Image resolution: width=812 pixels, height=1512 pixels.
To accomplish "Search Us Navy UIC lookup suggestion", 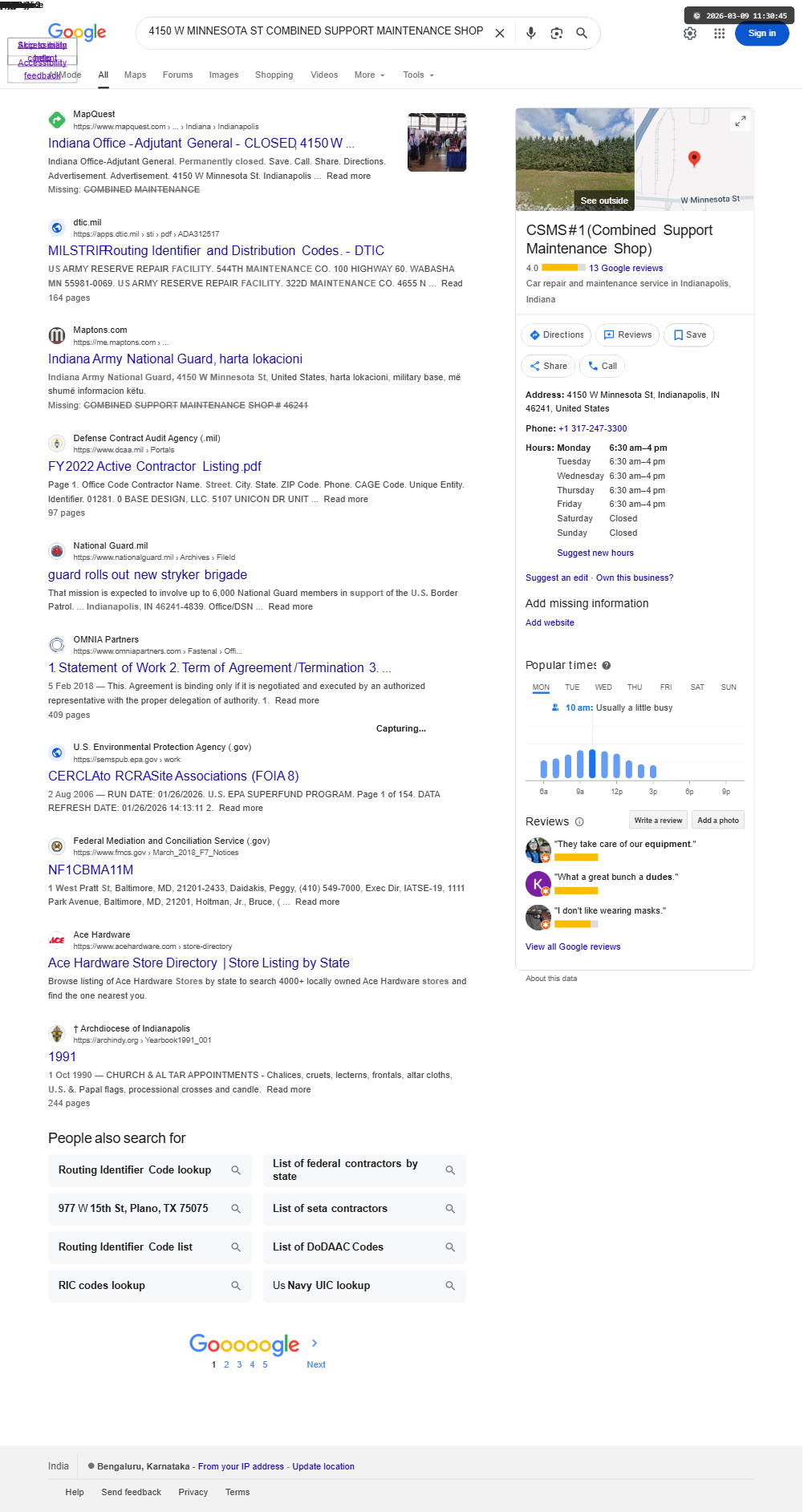I will (364, 1286).
